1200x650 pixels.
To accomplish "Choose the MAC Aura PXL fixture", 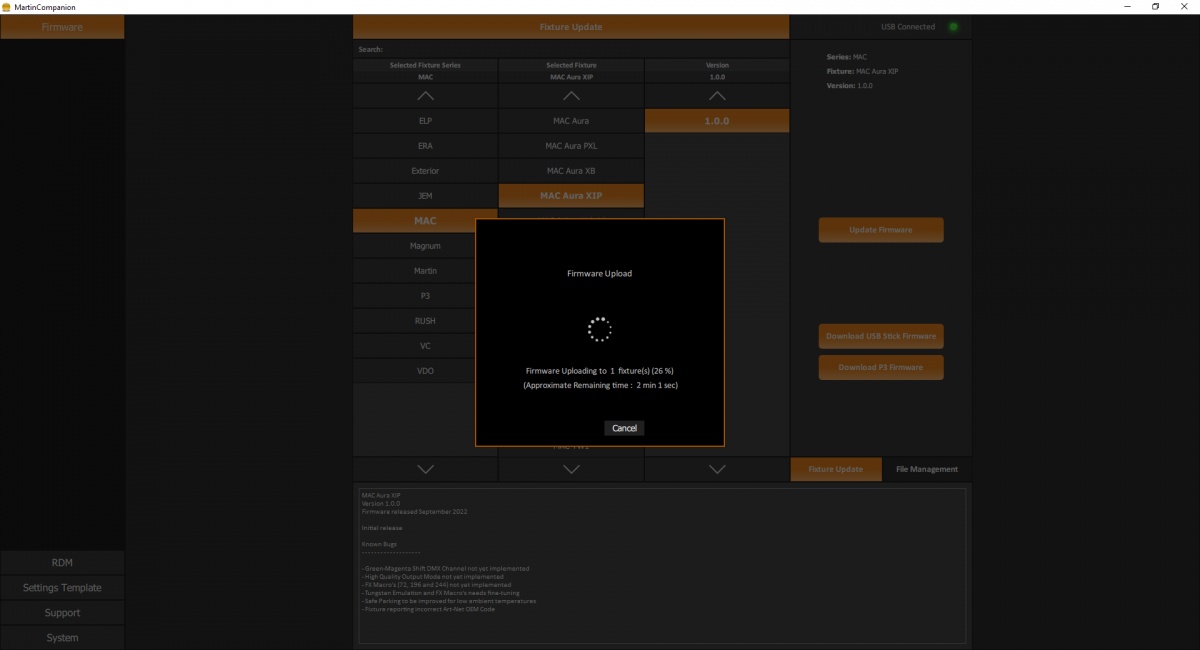I will point(571,146).
